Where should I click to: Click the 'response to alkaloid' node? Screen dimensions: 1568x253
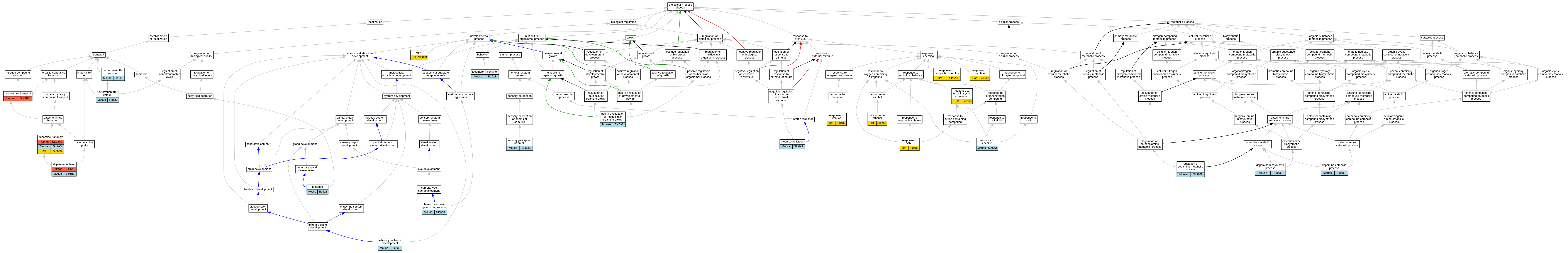click(997, 119)
